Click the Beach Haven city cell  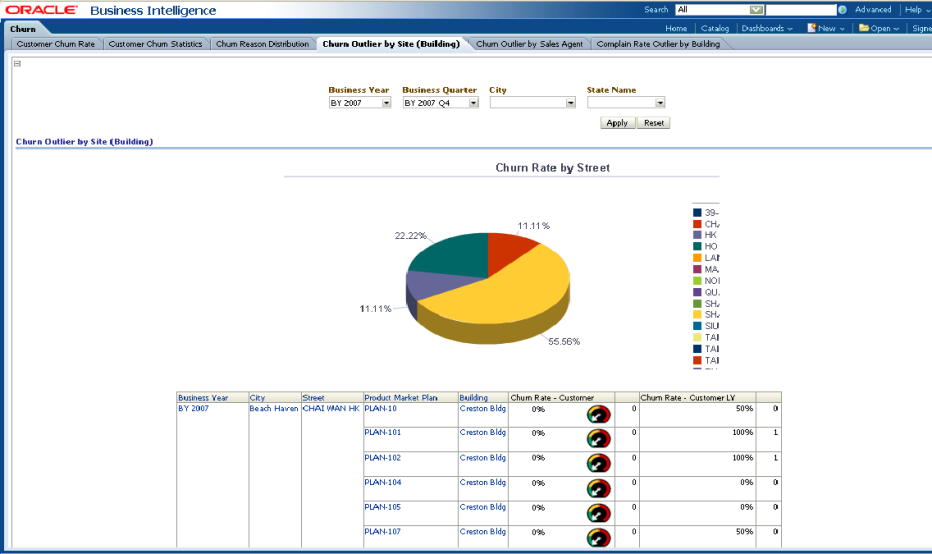pyautogui.click(x=273, y=408)
